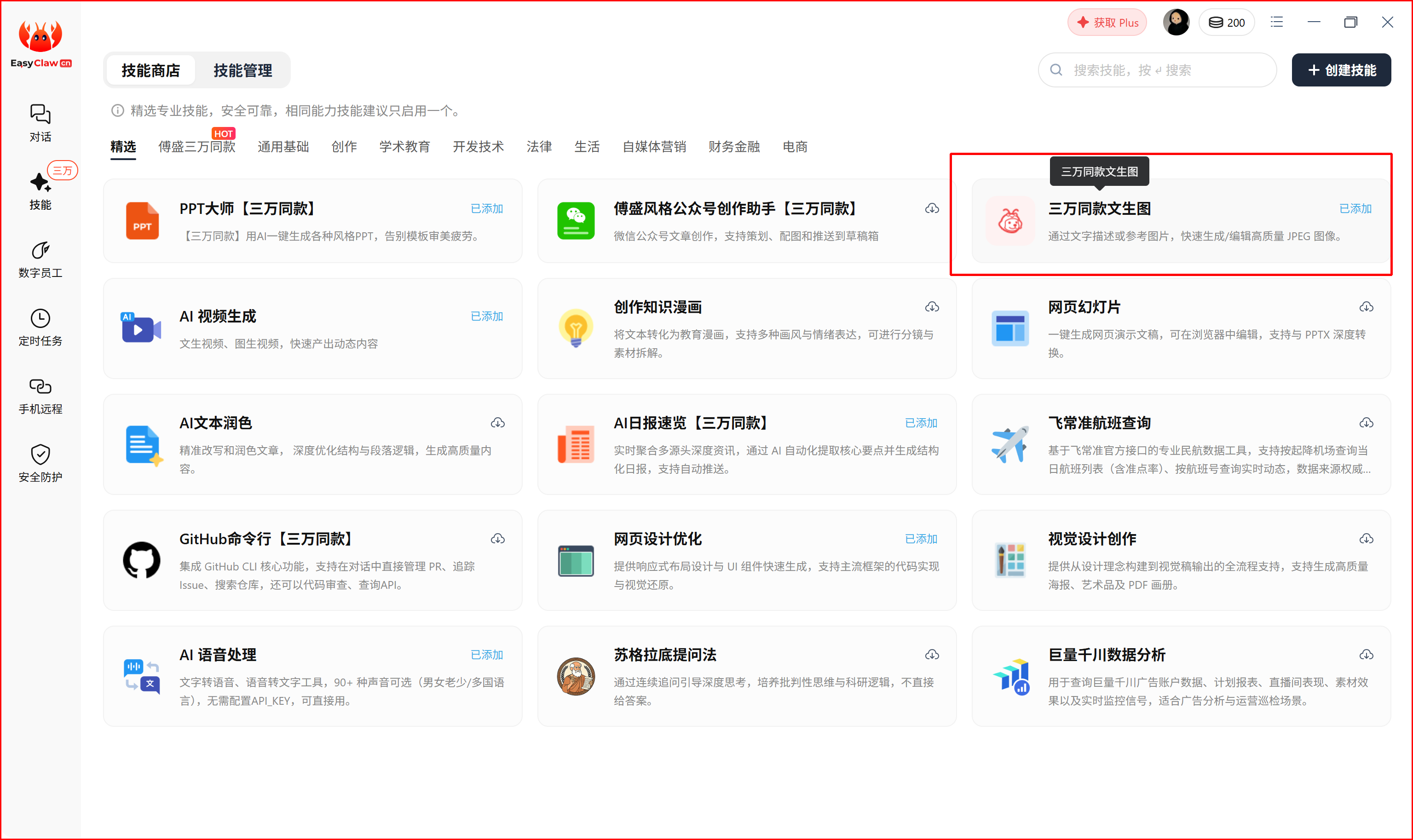1413x840 pixels.
Task: Download 创作知识漫画 skill via cloud icon
Action: click(x=932, y=307)
